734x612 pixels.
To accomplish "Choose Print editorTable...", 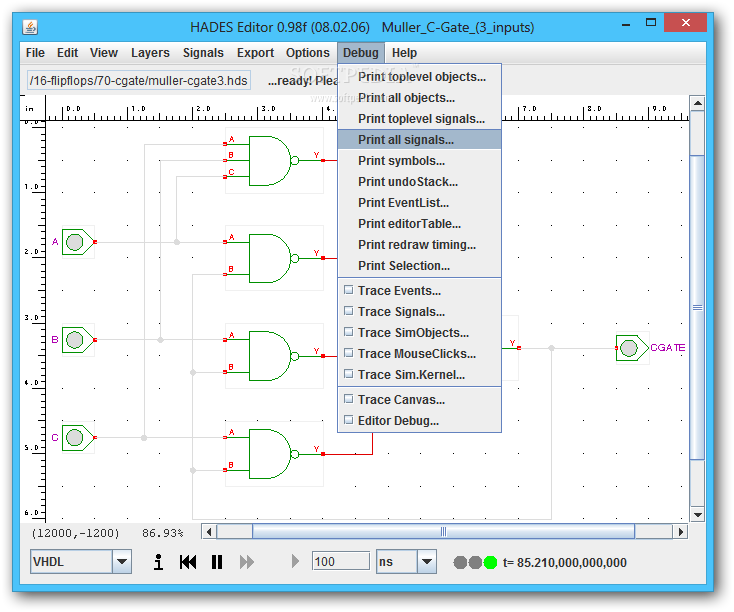I will [419, 224].
